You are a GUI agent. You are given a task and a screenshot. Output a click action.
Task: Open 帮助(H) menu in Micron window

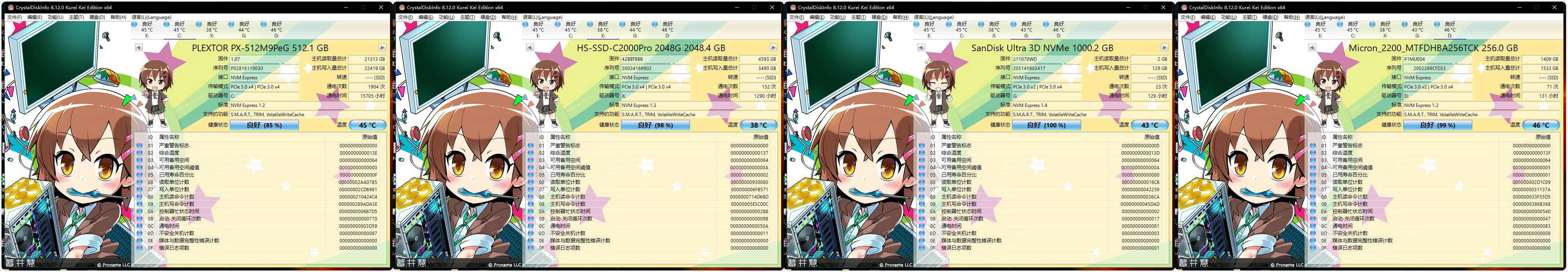click(x=1291, y=17)
